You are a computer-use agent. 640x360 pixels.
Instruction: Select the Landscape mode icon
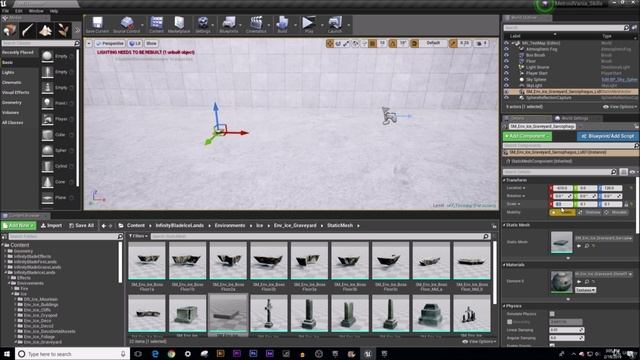pyautogui.click(x=45, y=30)
